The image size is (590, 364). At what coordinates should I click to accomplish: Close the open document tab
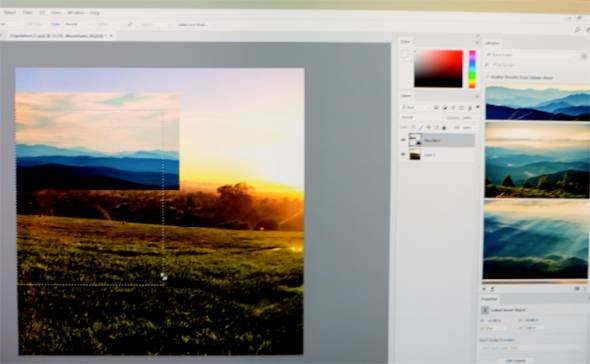coord(111,36)
